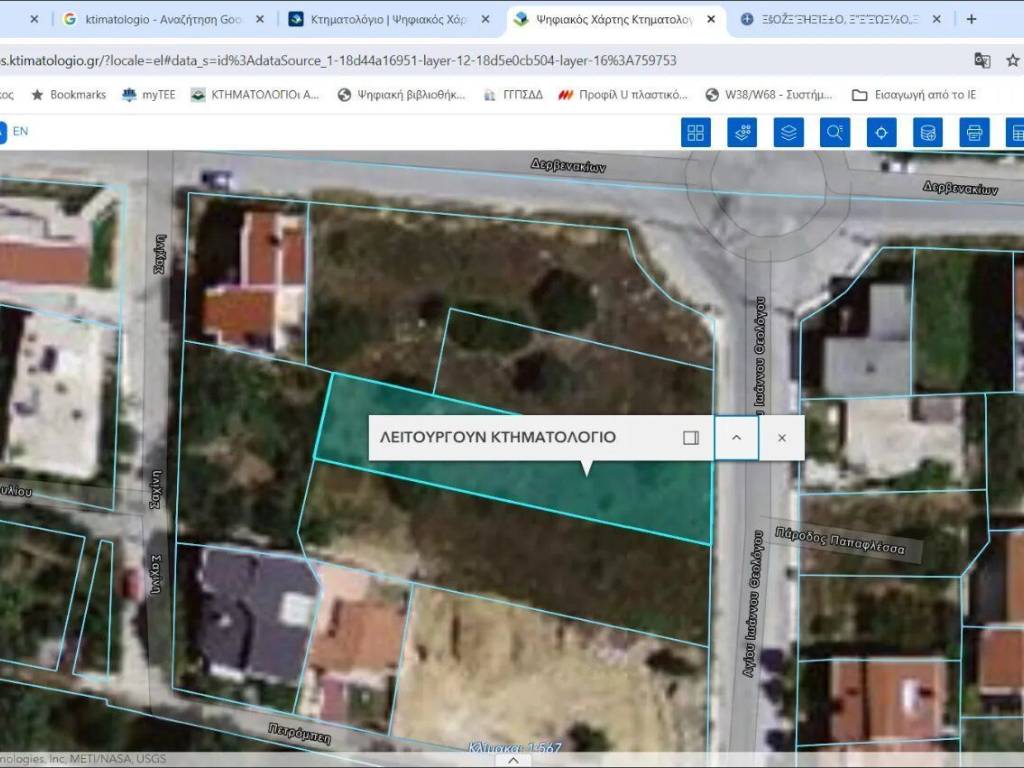Open the add data database tool
1024x768 pixels.
[927, 132]
